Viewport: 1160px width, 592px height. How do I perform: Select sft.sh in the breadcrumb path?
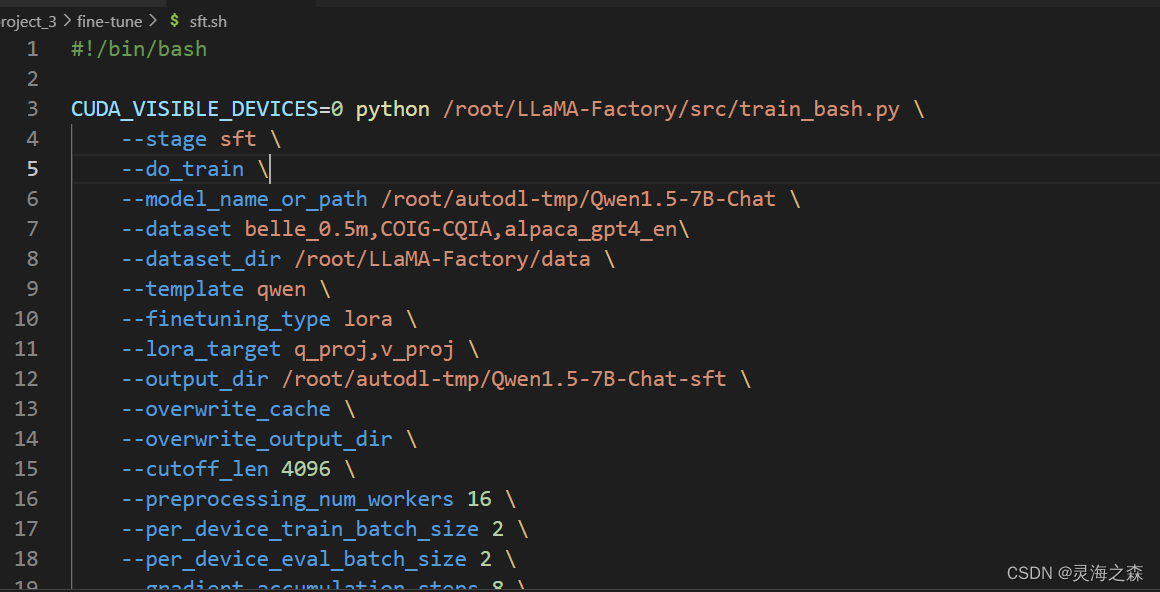pyautogui.click(x=208, y=21)
